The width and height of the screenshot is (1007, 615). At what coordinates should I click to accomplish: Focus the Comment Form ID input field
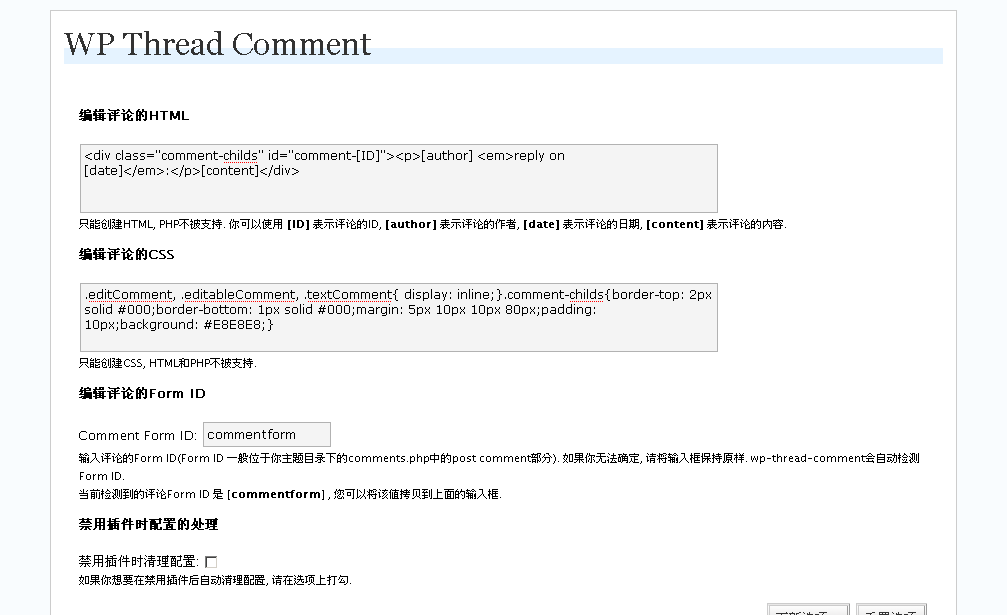click(267, 435)
